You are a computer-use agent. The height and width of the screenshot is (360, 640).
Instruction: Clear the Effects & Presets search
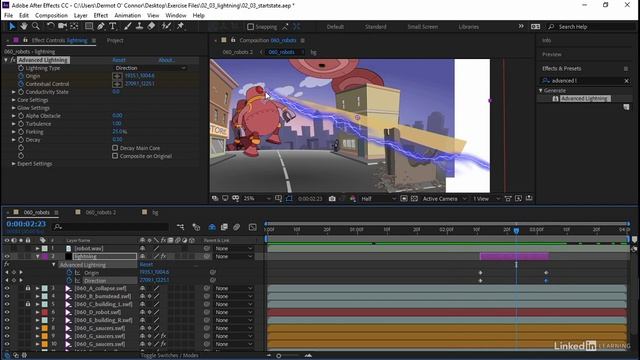[627, 81]
